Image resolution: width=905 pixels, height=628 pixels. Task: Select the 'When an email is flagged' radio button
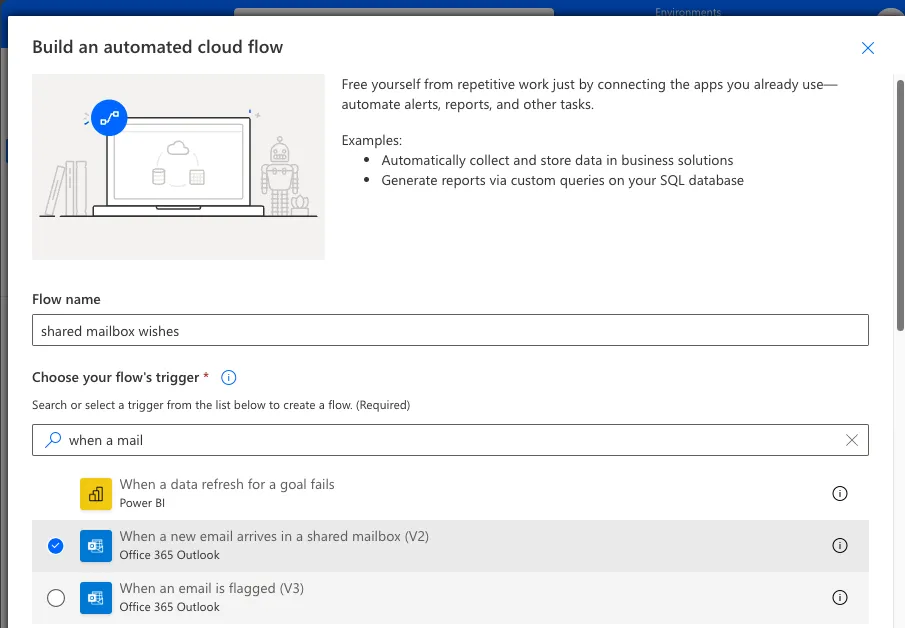56,598
